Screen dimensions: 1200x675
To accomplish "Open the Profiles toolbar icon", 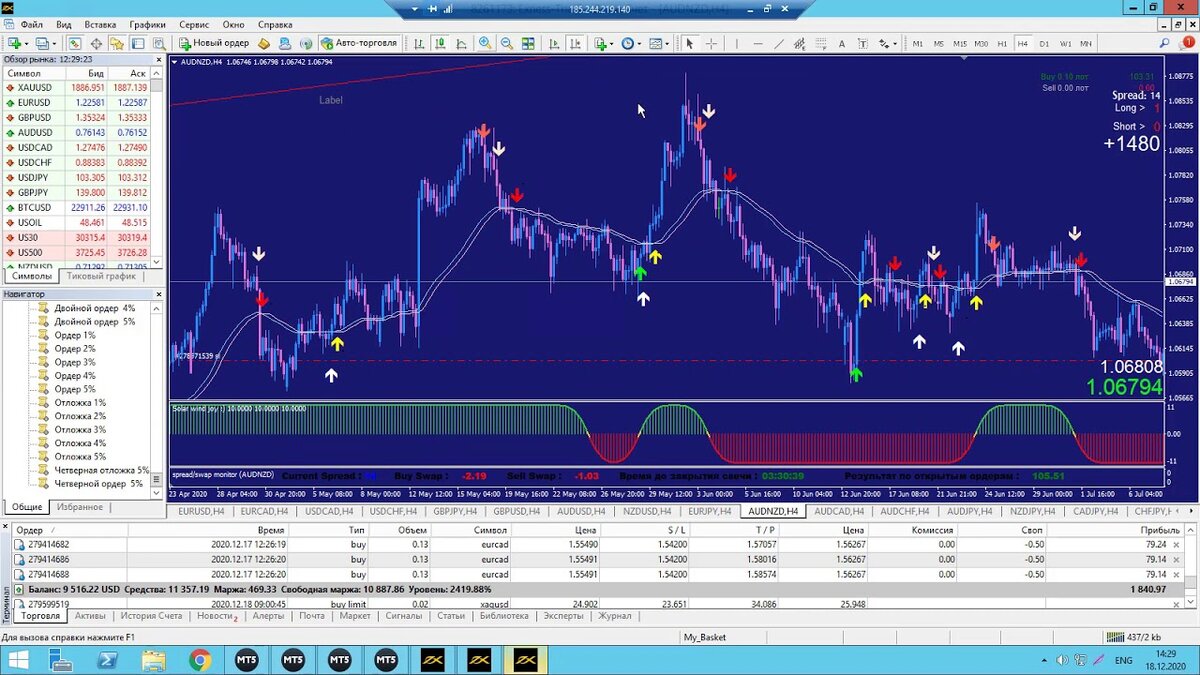I will click(43, 43).
